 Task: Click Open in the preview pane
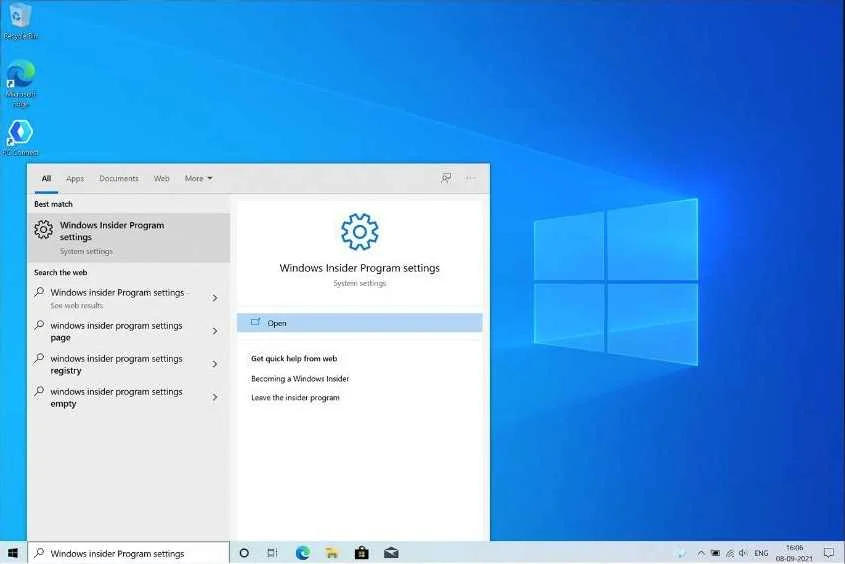tap(359, 323)
